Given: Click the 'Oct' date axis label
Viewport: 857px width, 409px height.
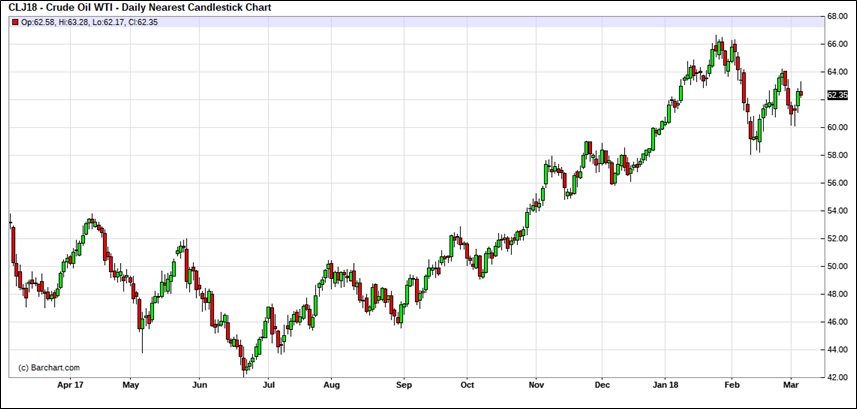Looking at the screenshot, I should tap(467, 385).
